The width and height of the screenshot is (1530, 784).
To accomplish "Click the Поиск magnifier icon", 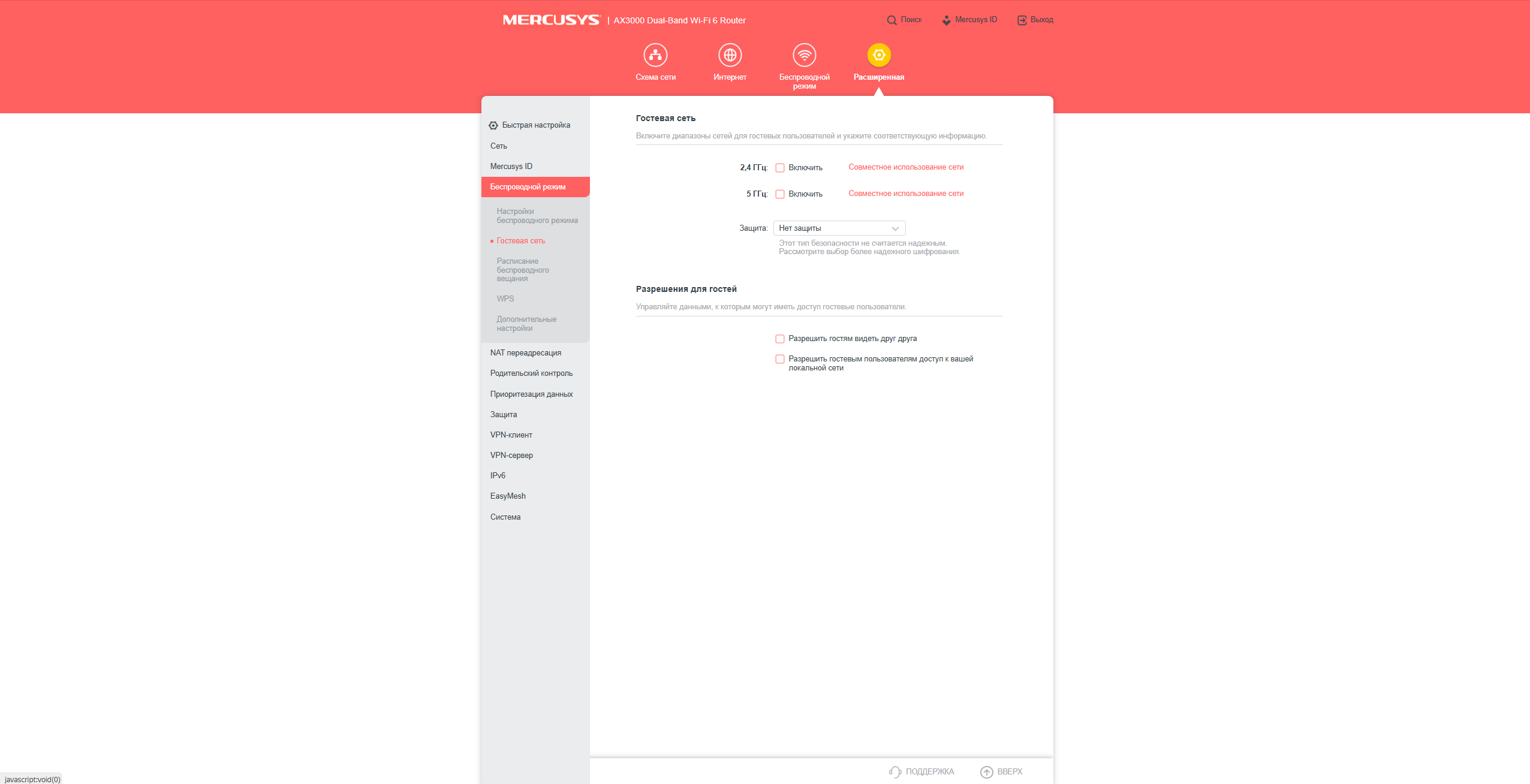I will pos(892,20).
